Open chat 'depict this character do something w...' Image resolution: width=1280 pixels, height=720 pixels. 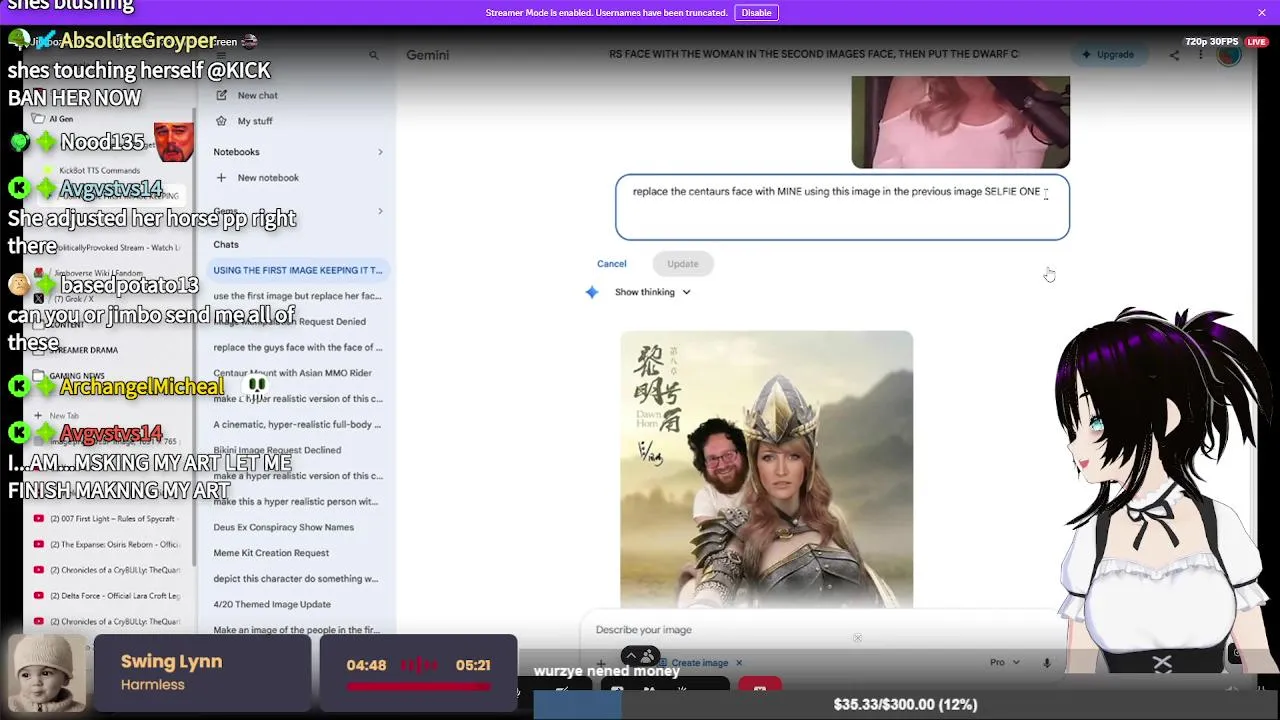297,578
